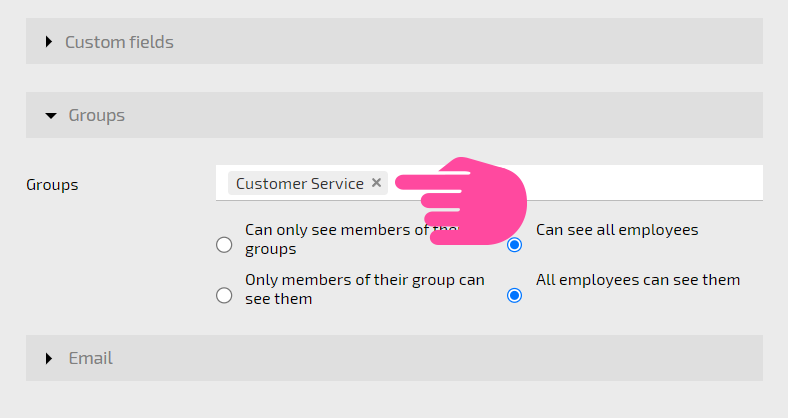
Task: Click 'Only members of their group' label text
Action: pyautogui.click(x=365, y=289)
